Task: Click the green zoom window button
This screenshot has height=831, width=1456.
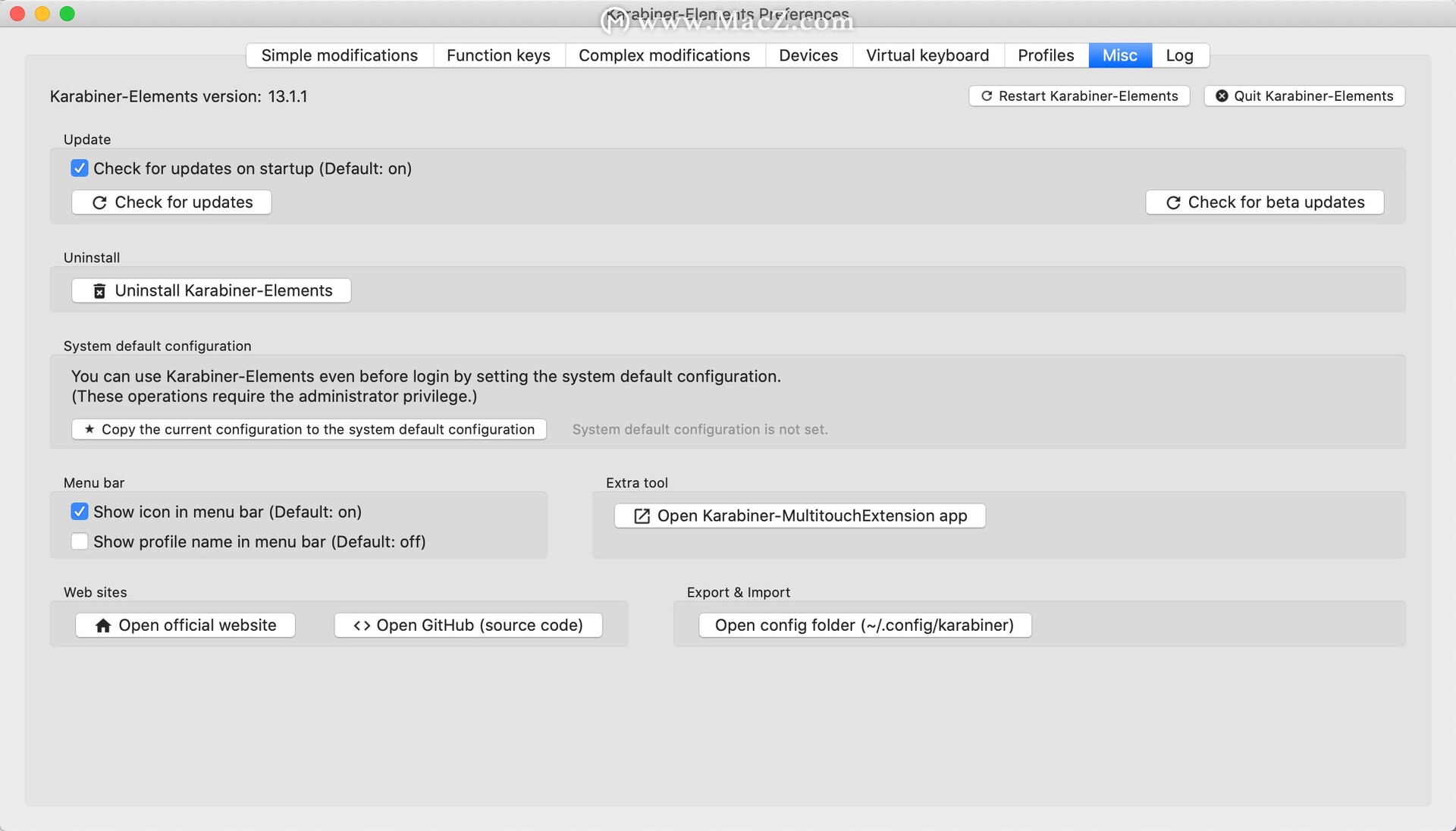Action: (67, 14)
